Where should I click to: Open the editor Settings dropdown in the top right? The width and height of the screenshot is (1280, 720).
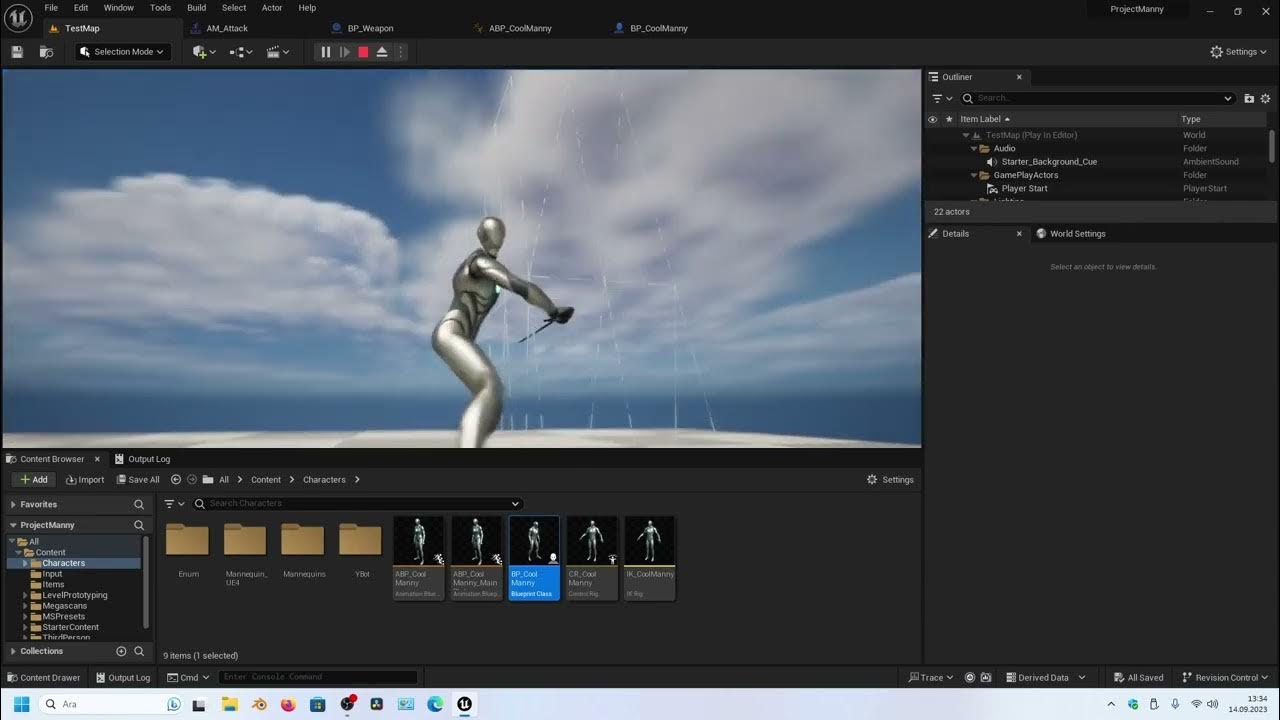click(x=1239, y=52)
